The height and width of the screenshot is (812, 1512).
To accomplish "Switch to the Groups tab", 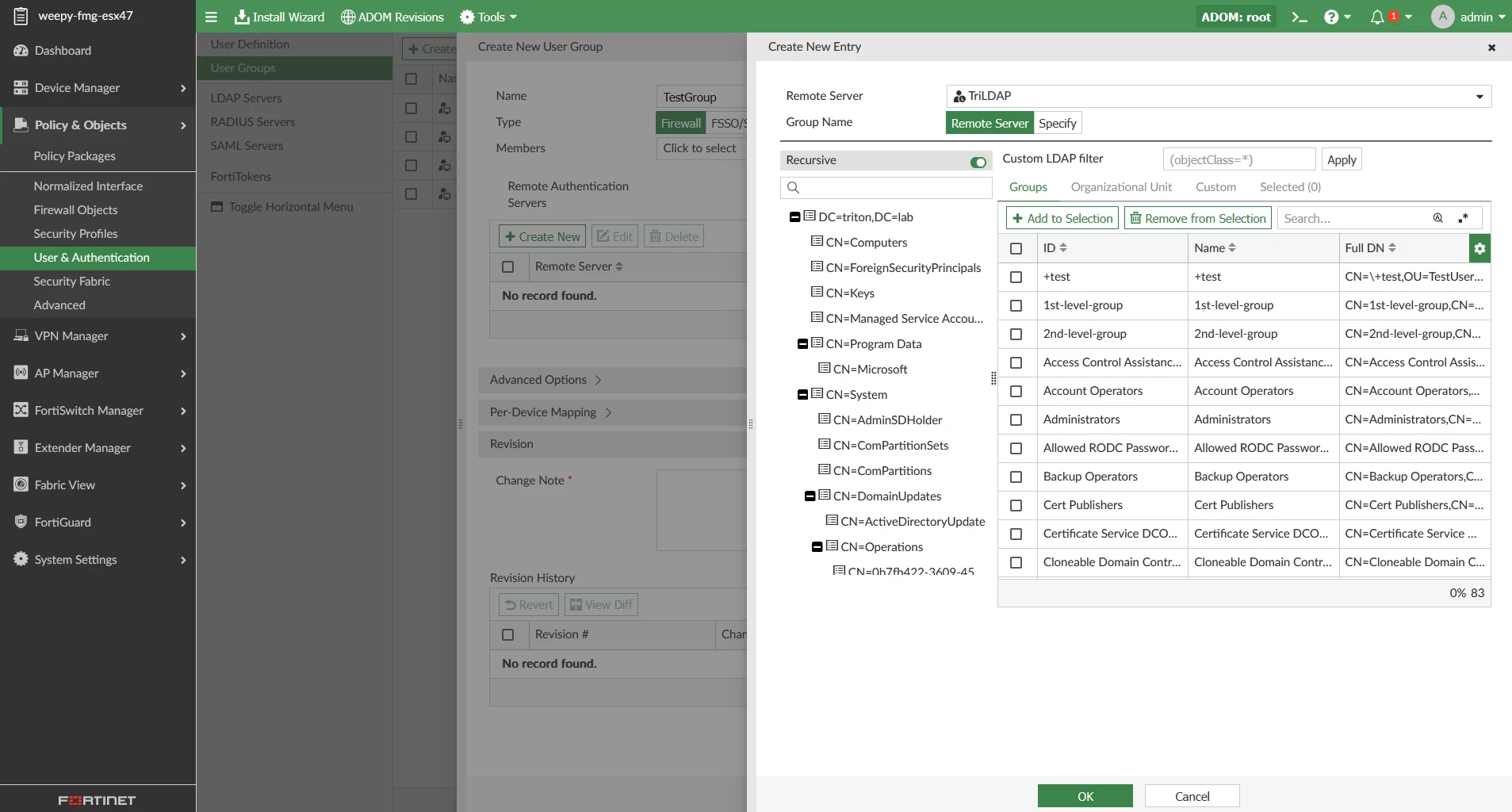I will pos(1028,187).
